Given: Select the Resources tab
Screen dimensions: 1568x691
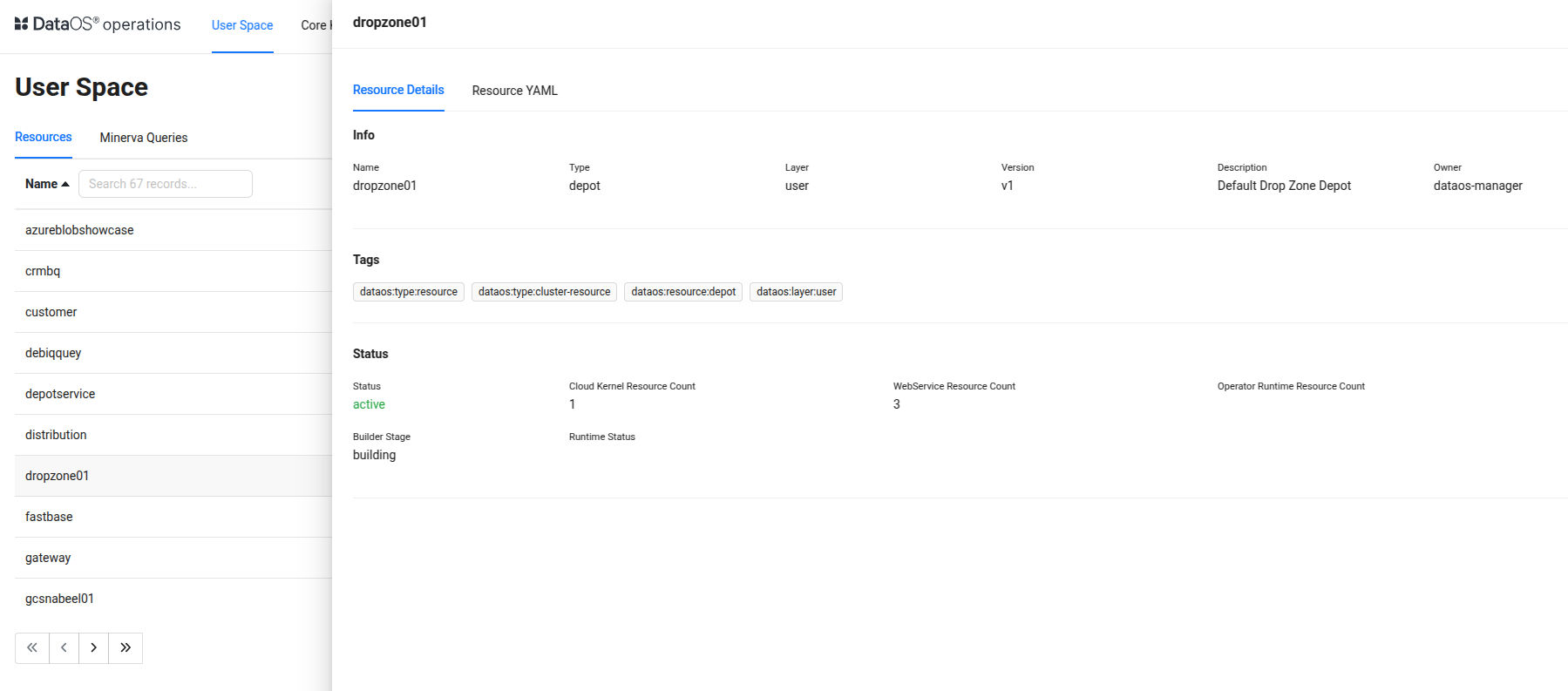Looking at the screenshot, I should tap(44, 137).
